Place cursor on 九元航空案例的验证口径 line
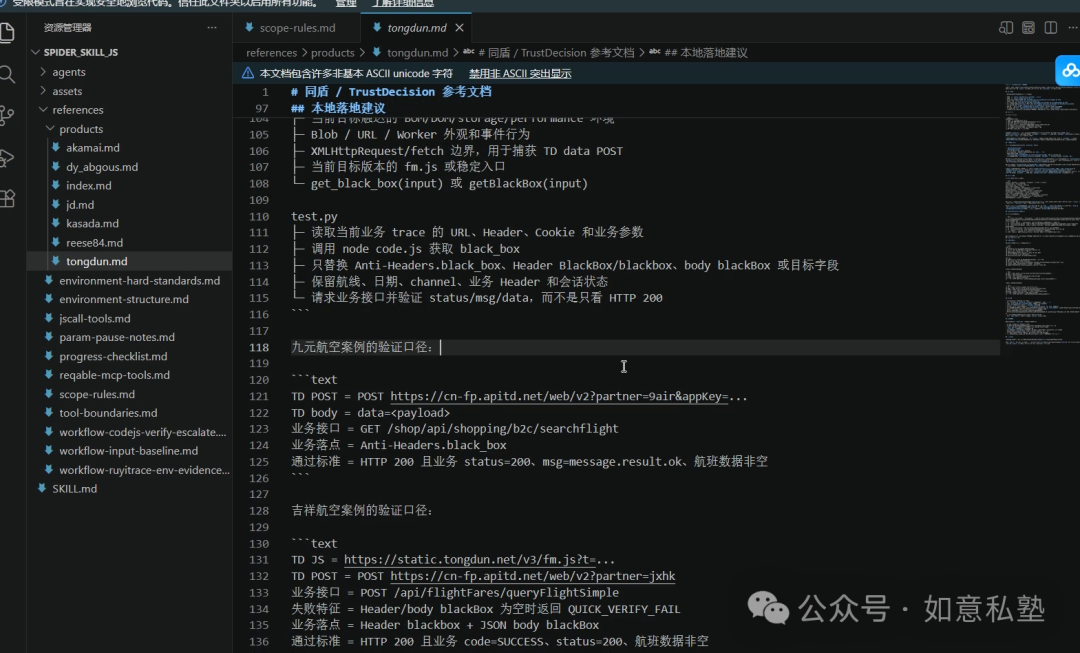 click(362, 347)
